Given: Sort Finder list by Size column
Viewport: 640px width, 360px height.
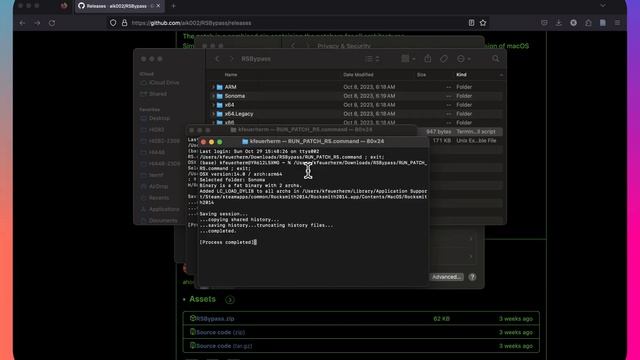Looking at the screenshot, I should tap(421, 75).
